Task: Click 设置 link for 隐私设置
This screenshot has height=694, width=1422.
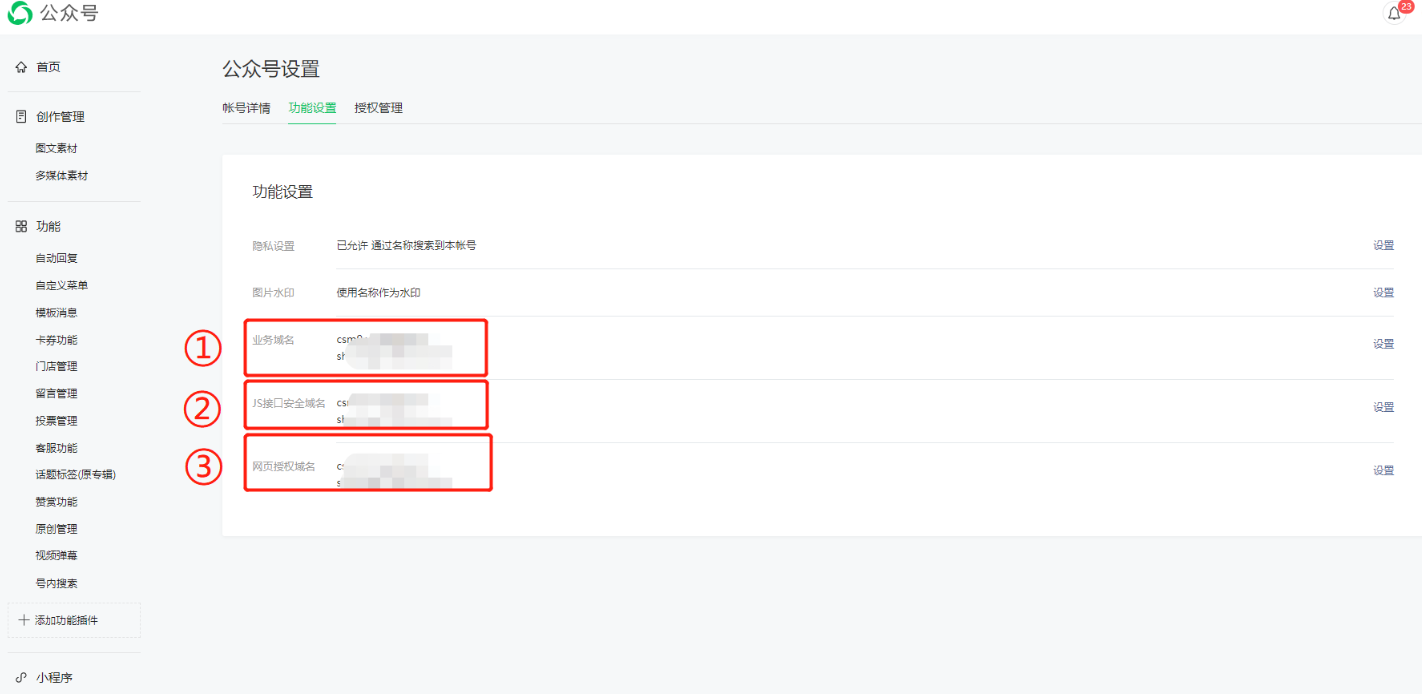Action: point(1383,245)
